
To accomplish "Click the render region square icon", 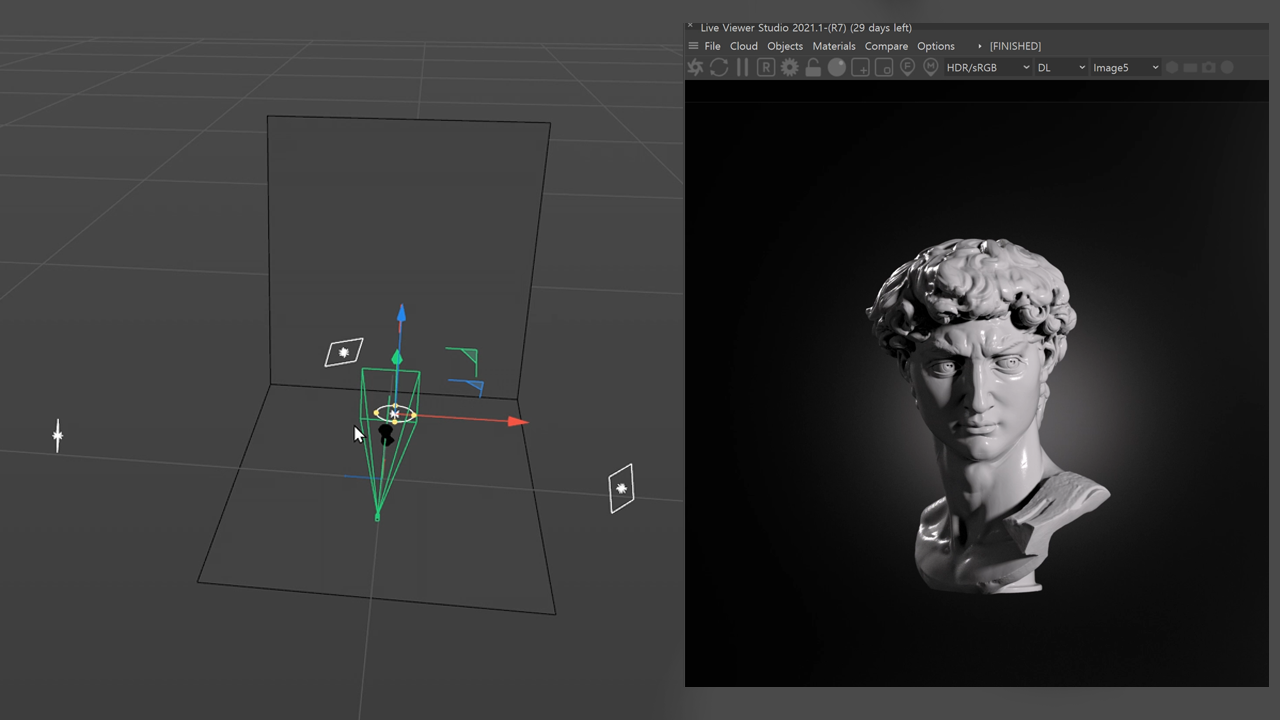I will [884, 67].
